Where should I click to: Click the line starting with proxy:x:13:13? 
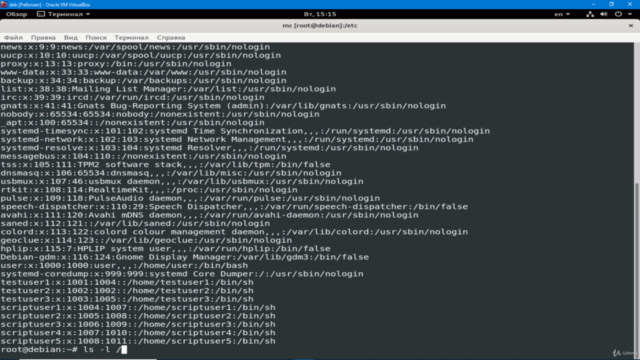click(116, 64)
